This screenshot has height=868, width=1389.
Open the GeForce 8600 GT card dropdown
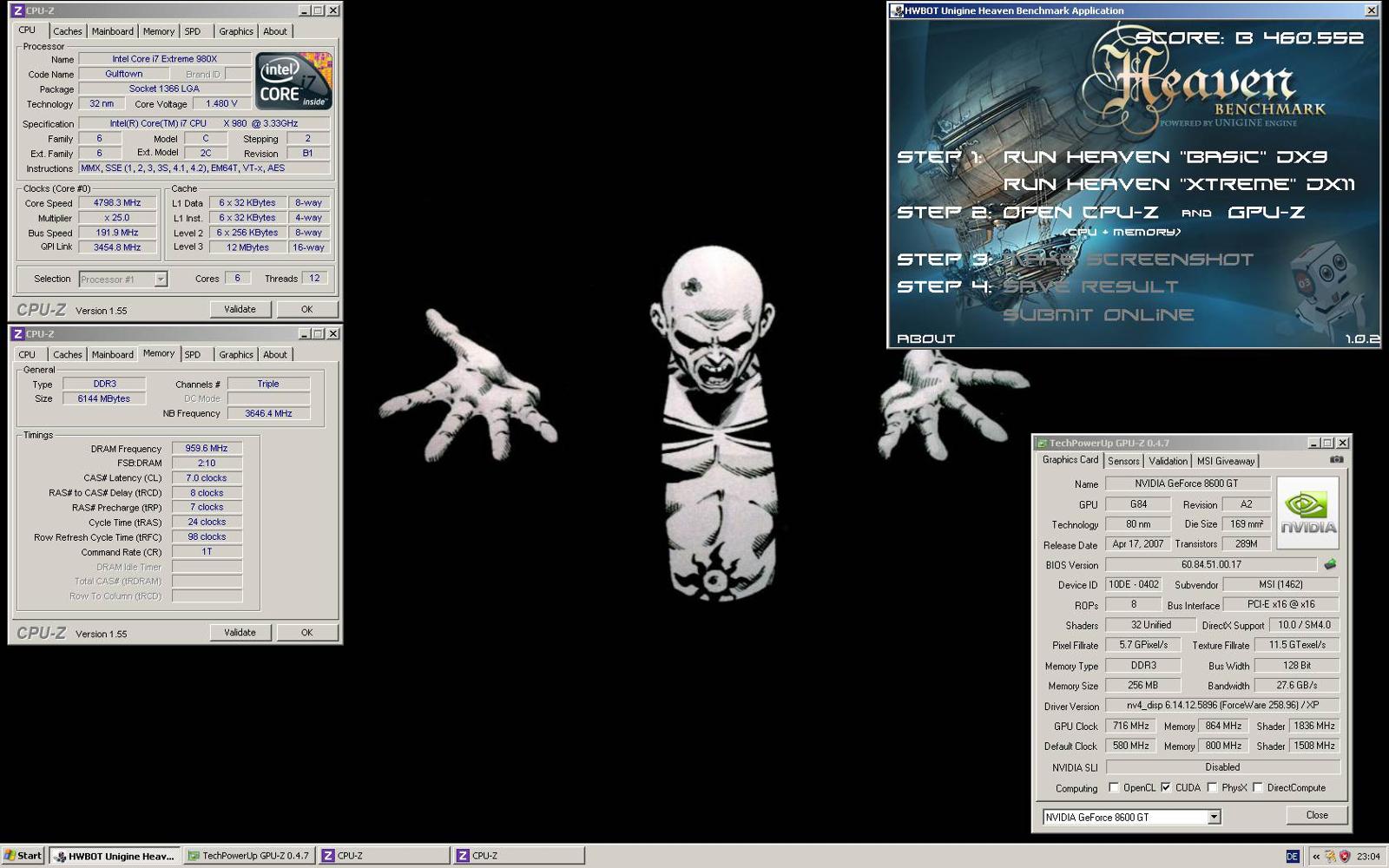[x=1214, y=817]
